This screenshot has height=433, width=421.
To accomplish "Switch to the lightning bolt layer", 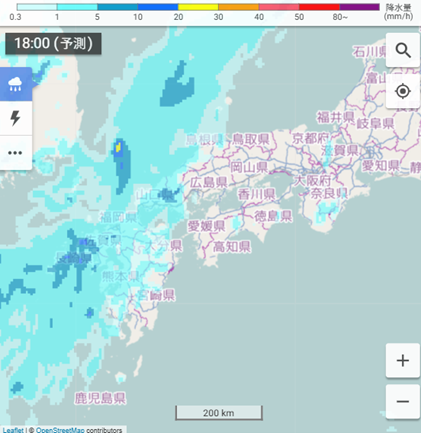I will coord(16,118).
